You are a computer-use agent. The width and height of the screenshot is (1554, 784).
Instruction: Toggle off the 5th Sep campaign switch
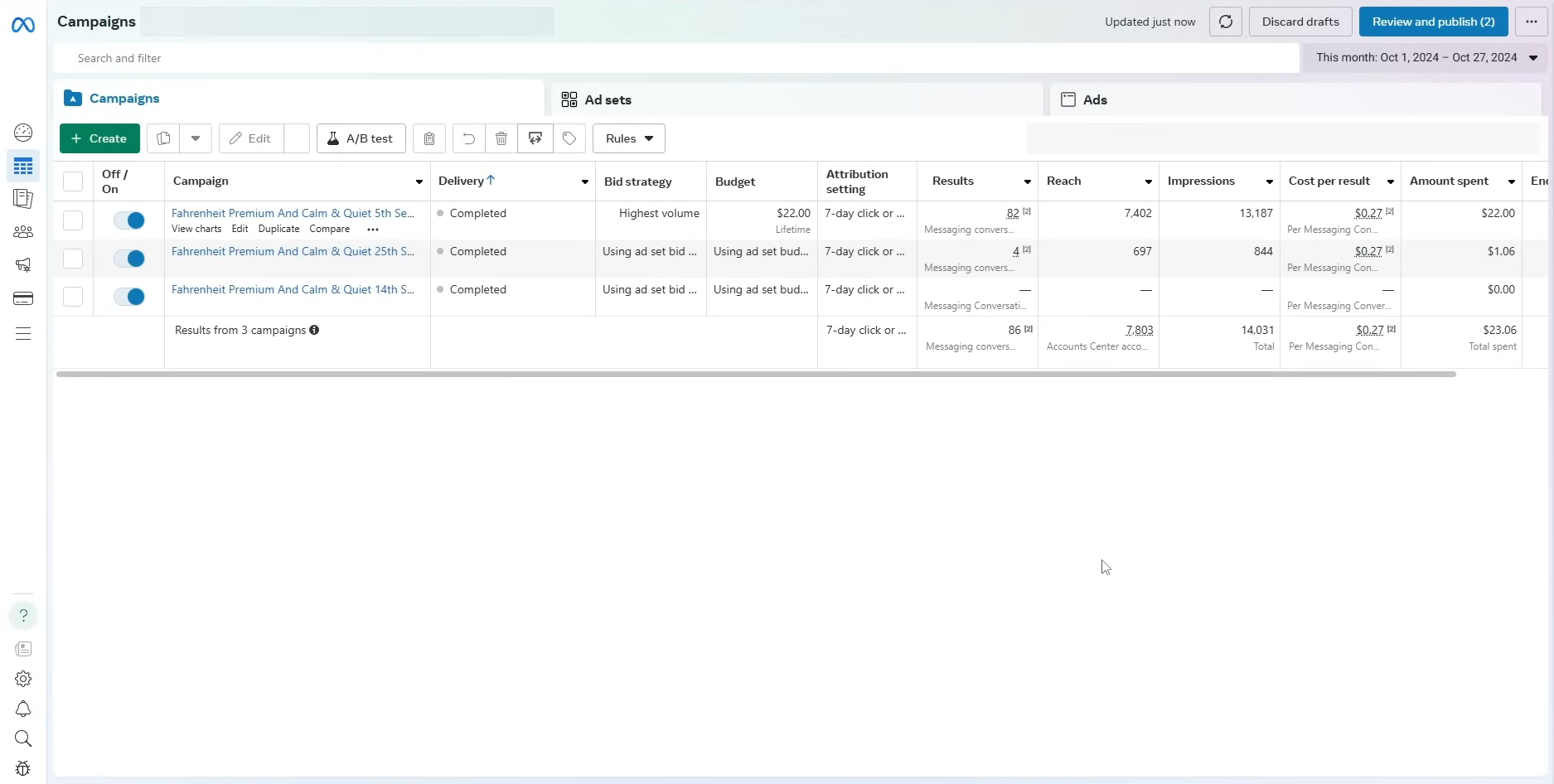click(x=129, y=220)
